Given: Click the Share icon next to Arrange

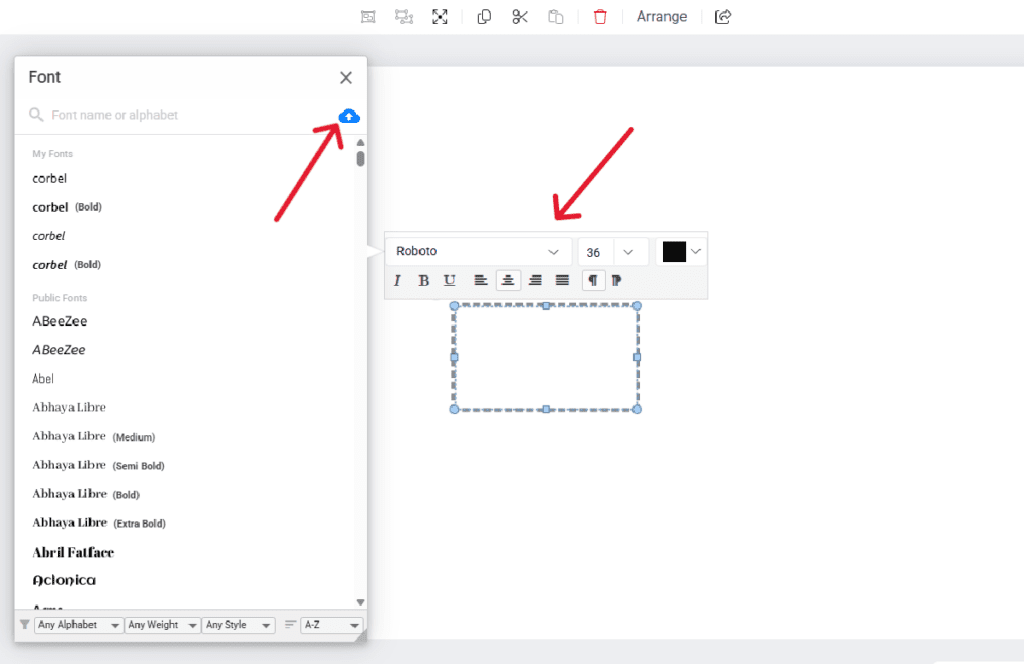Looking at the screenshot, I should 723,16.
